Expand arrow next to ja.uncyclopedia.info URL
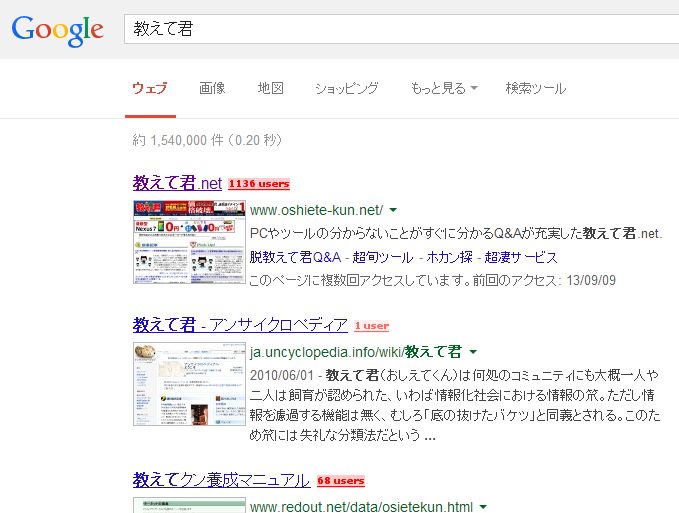 tap(473, 352)
